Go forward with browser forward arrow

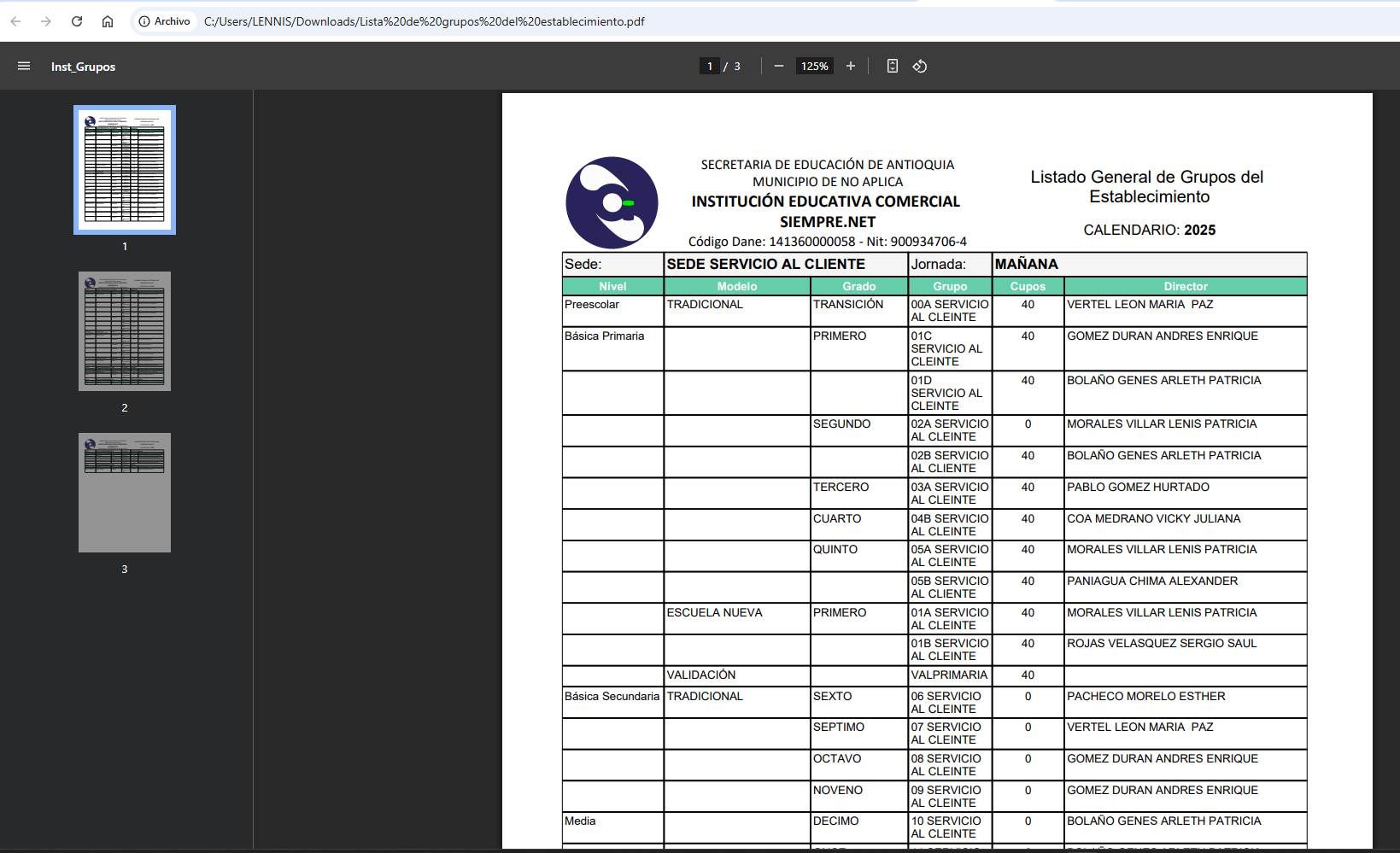coord(46,21)
